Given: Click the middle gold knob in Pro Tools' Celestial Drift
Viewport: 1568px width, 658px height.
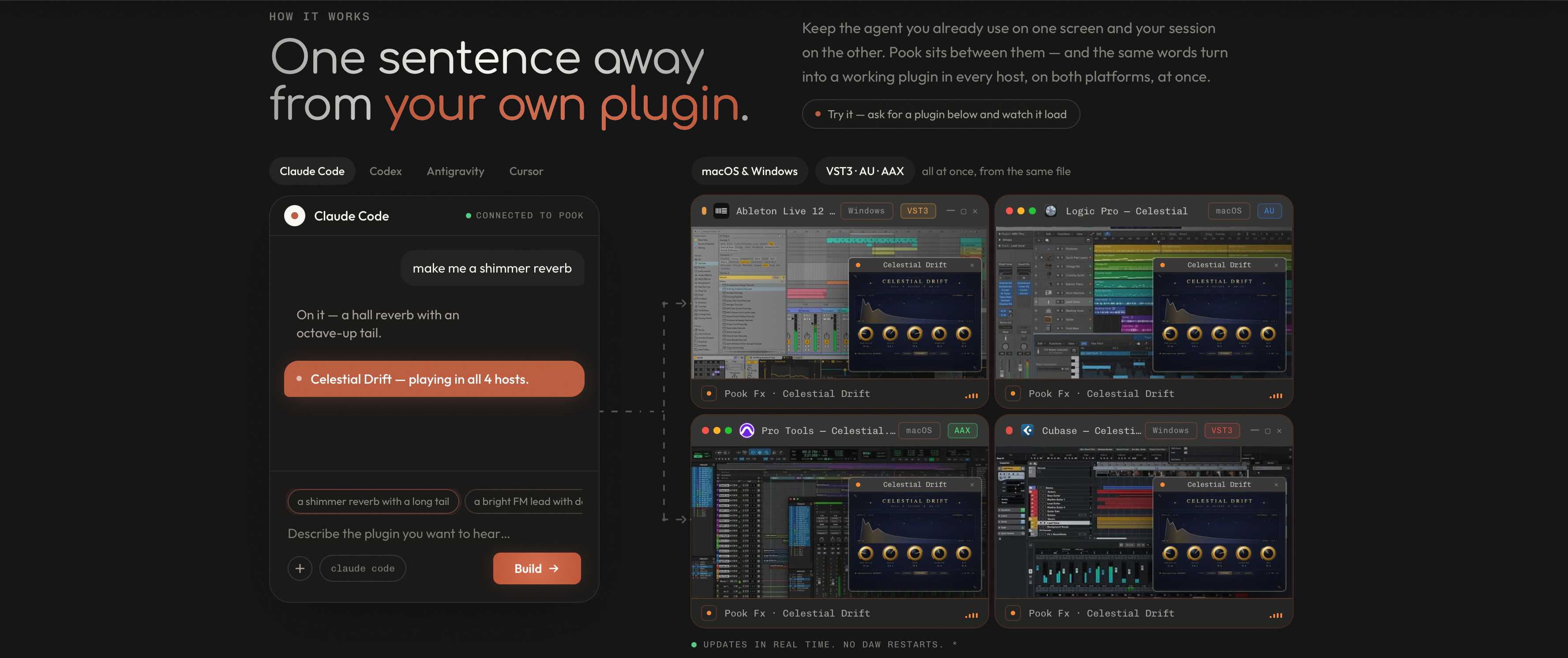Looking at the screenshot, I should click(914, 553).
